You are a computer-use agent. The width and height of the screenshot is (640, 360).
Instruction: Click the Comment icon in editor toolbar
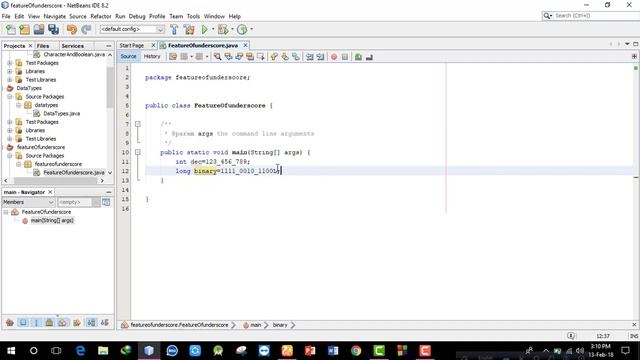tap(358, 57)
